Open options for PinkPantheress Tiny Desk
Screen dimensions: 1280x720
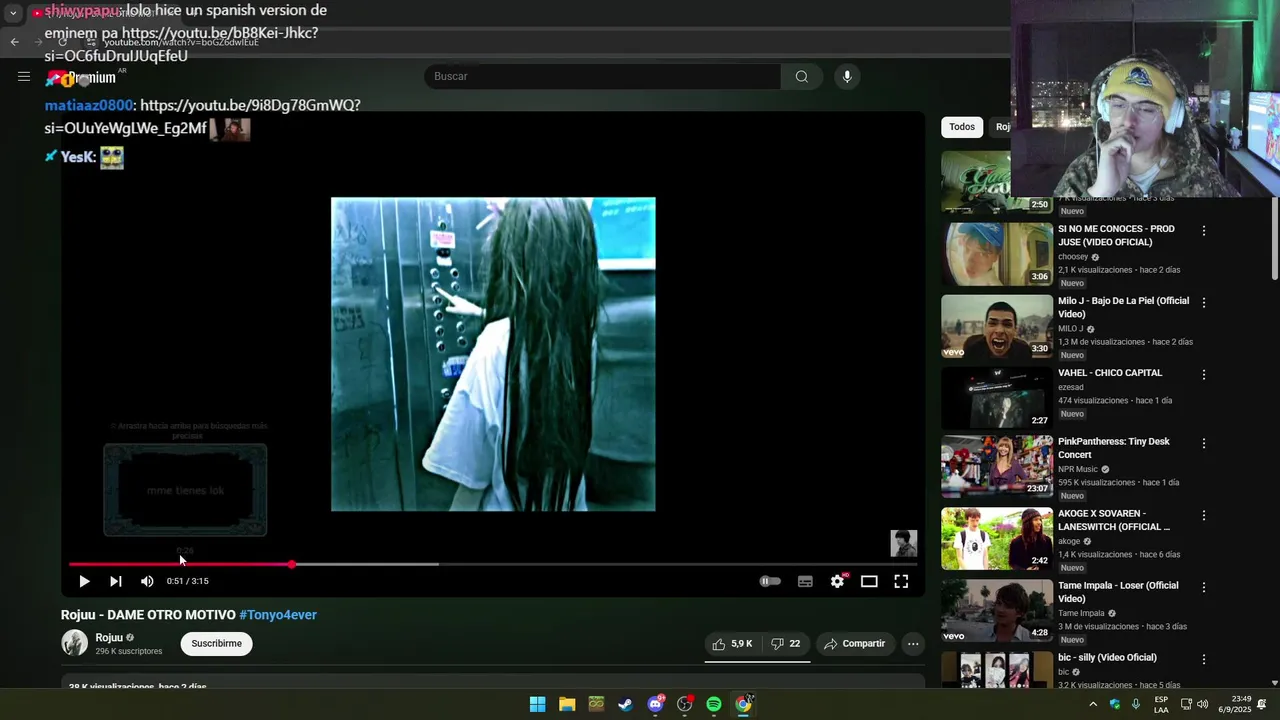coord(1204,443)
